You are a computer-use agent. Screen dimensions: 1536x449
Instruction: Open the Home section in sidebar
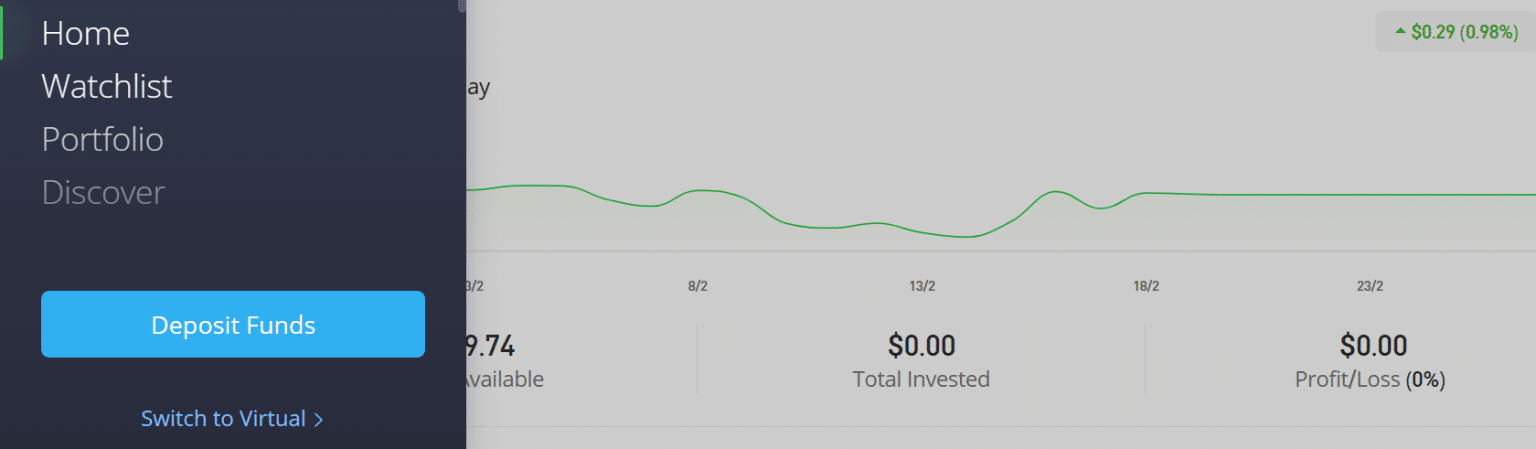point(86,34)
